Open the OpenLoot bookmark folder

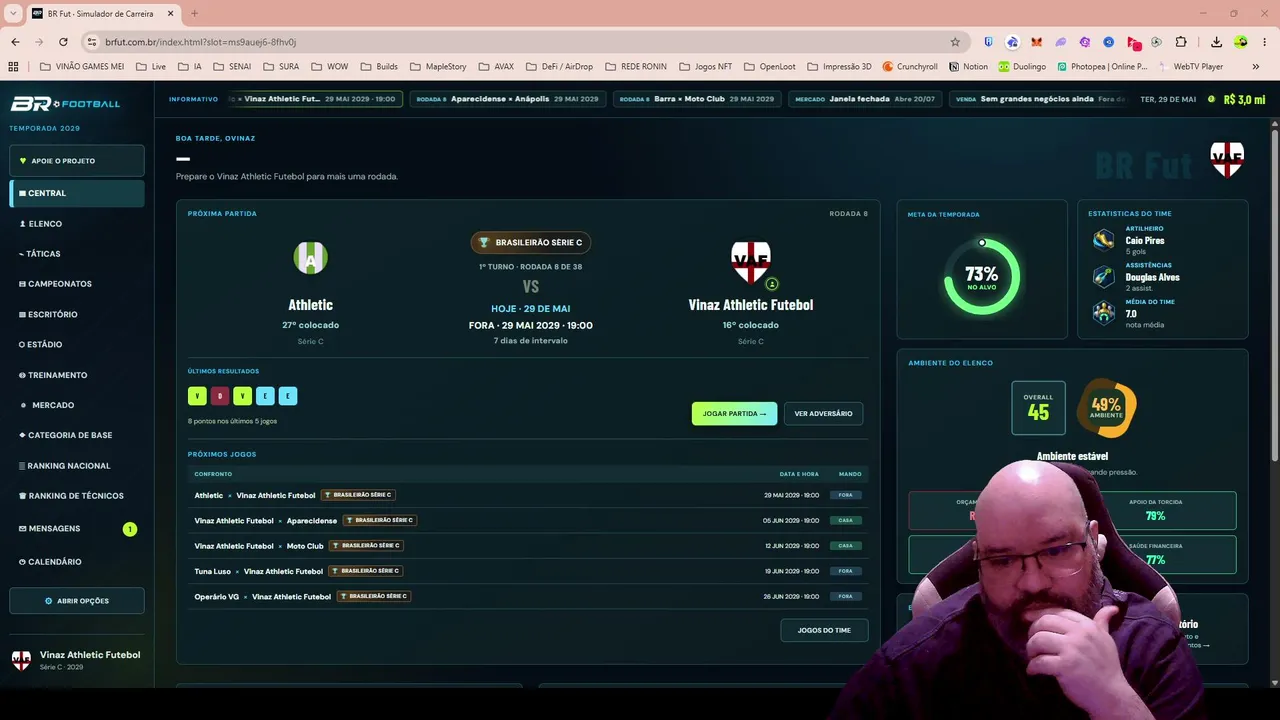[768, 67]
